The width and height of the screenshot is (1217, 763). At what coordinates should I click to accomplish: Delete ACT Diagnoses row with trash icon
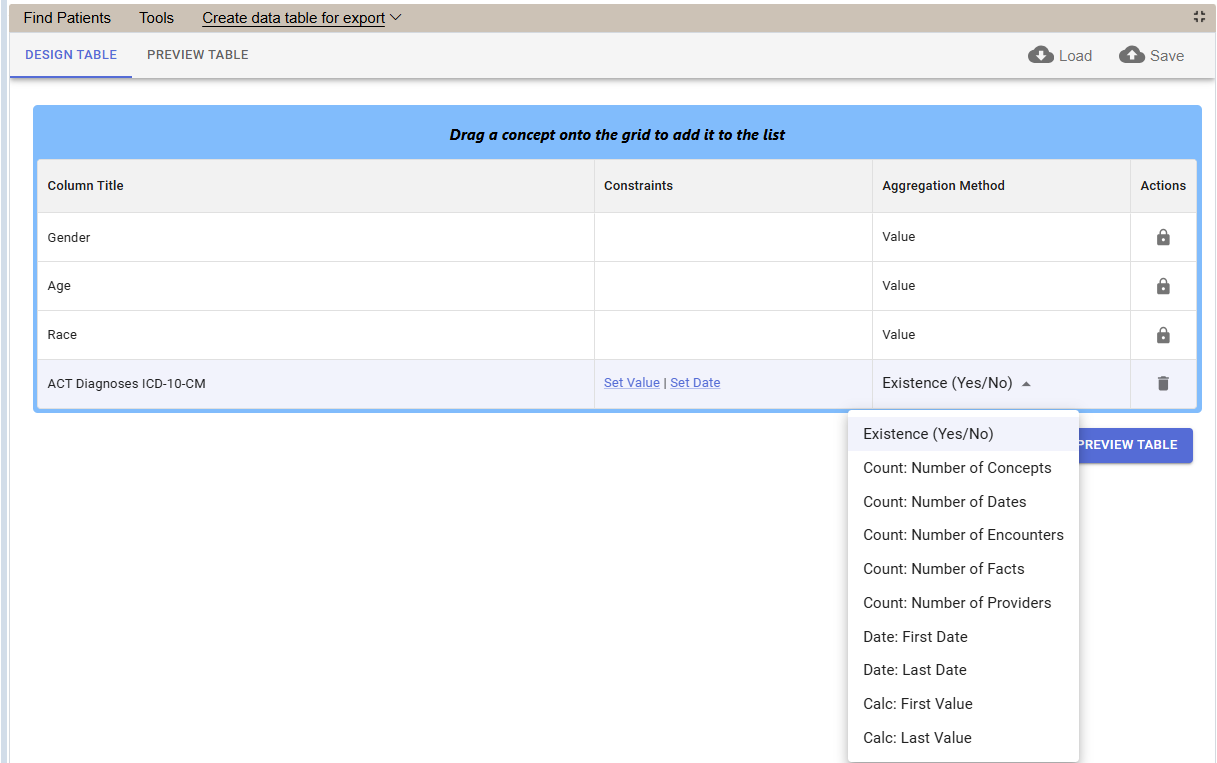1163,383
